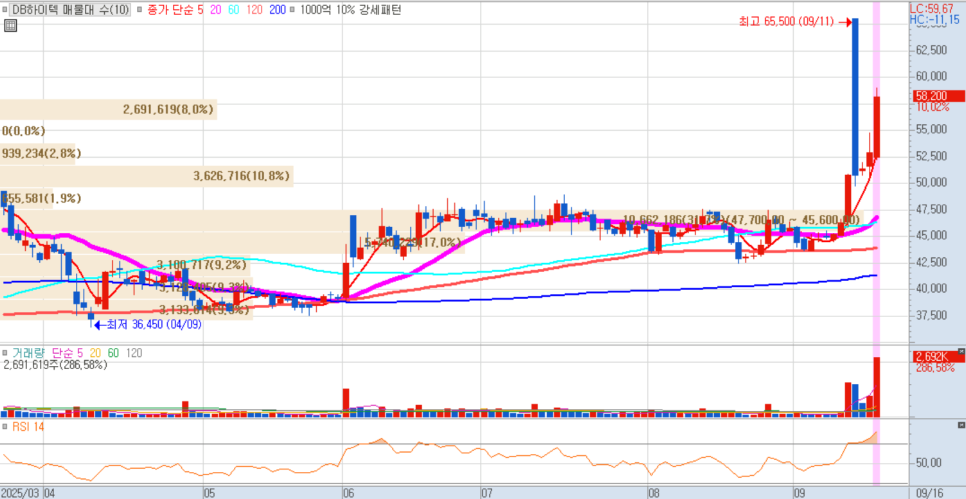Click the LC:59.67 text at the top right
966x499 pixels.
[931, 9]
